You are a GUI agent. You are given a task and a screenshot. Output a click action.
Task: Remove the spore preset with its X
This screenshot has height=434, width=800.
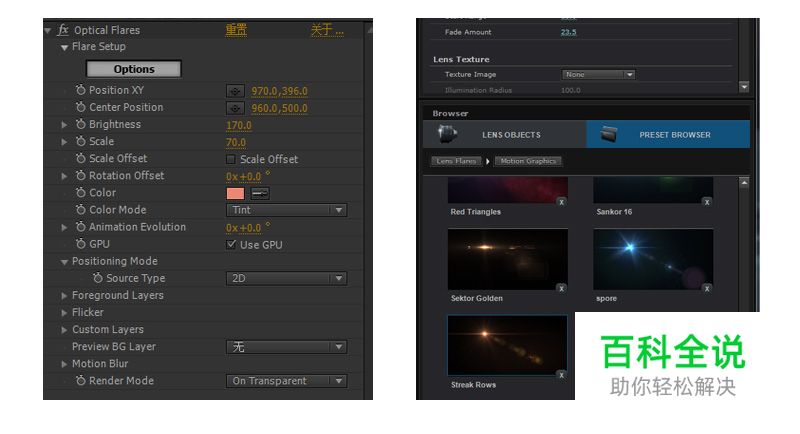707,288
